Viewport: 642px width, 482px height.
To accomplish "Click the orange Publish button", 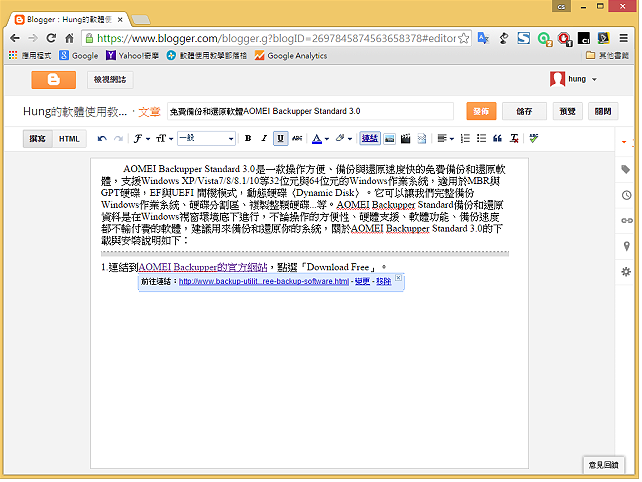I will point(481,111).
